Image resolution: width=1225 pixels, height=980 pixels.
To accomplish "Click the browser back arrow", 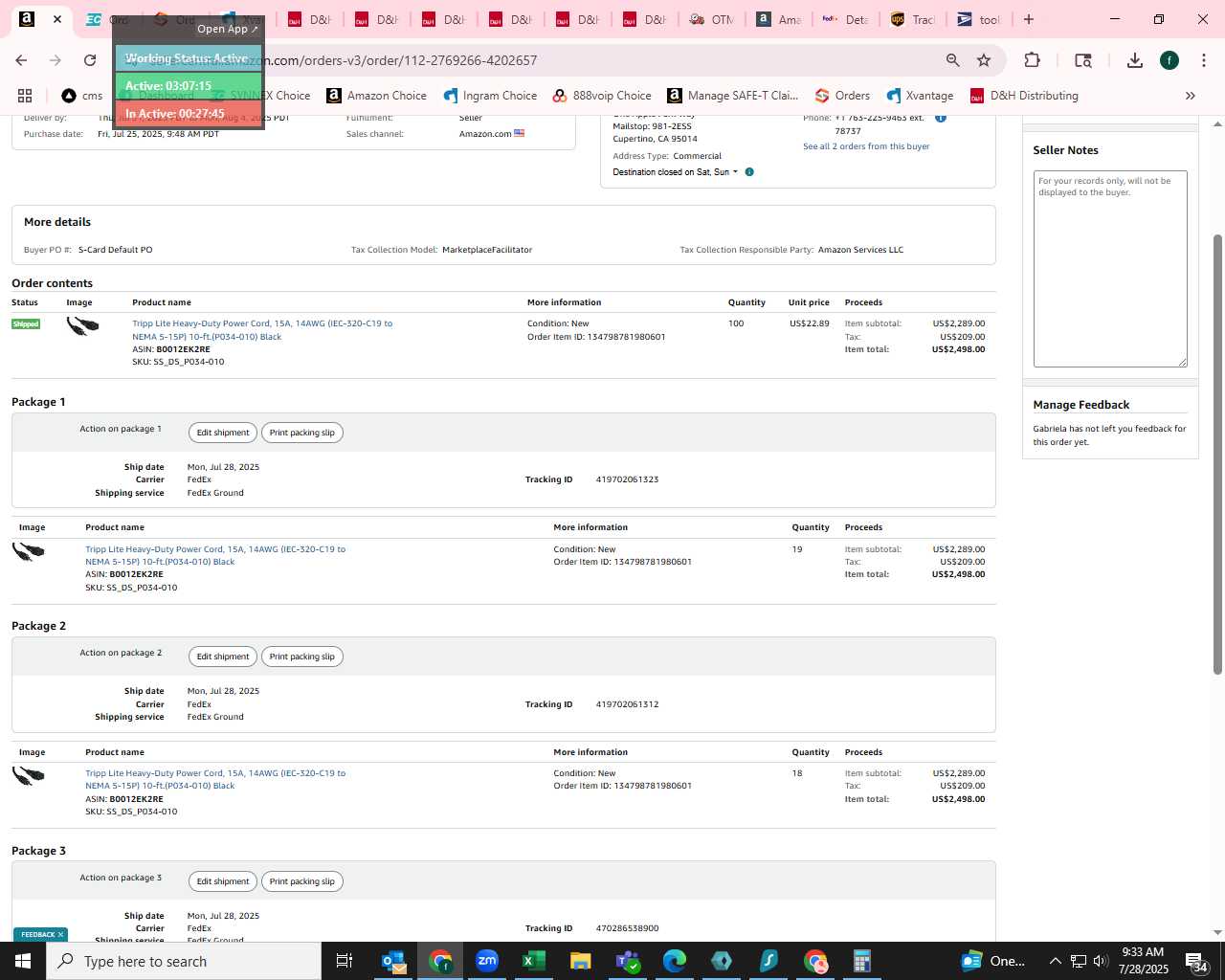I will (x=21, y=60).
